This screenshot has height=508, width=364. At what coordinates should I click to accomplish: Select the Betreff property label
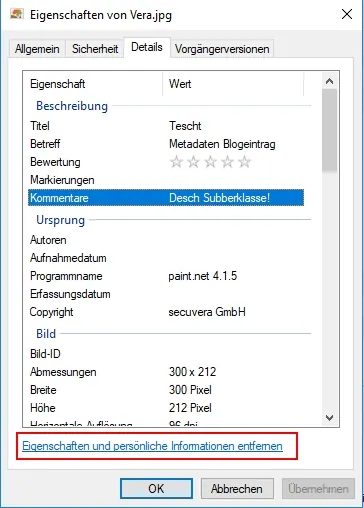(x=45, y=144)
